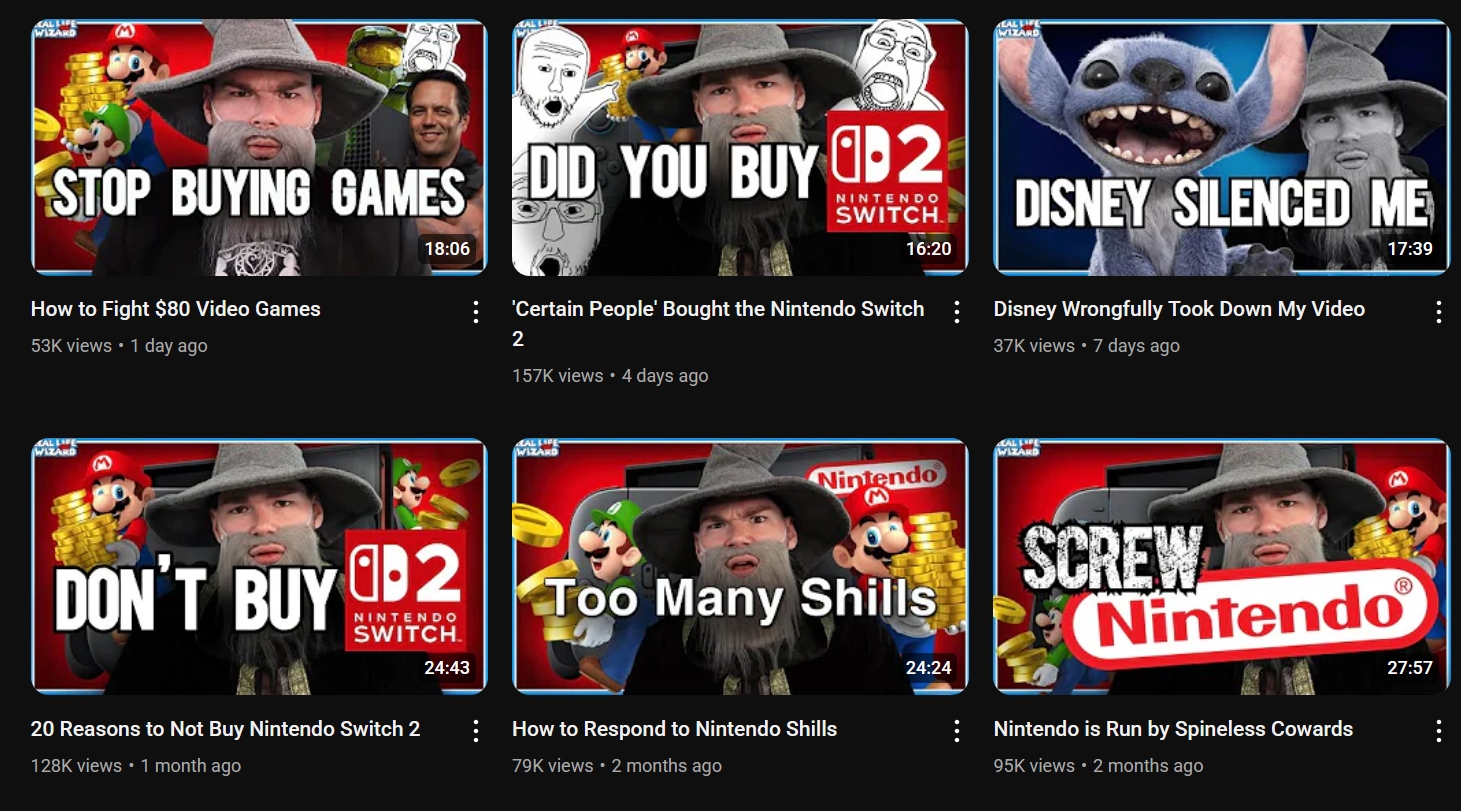Open the title 'Nintendo is Run by Spineless Cowards'
Viewport: 1461px width, 811px height.
coord(1173,729)
